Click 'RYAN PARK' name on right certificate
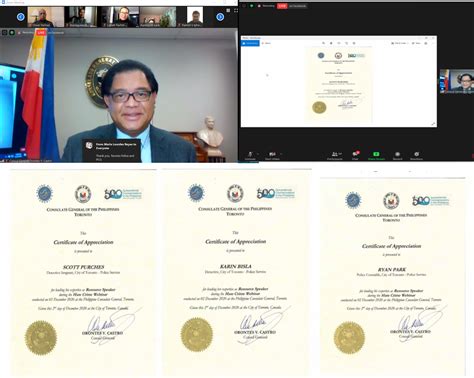The height and width of the screenshot is (378, 474). (x=391, y=269)
